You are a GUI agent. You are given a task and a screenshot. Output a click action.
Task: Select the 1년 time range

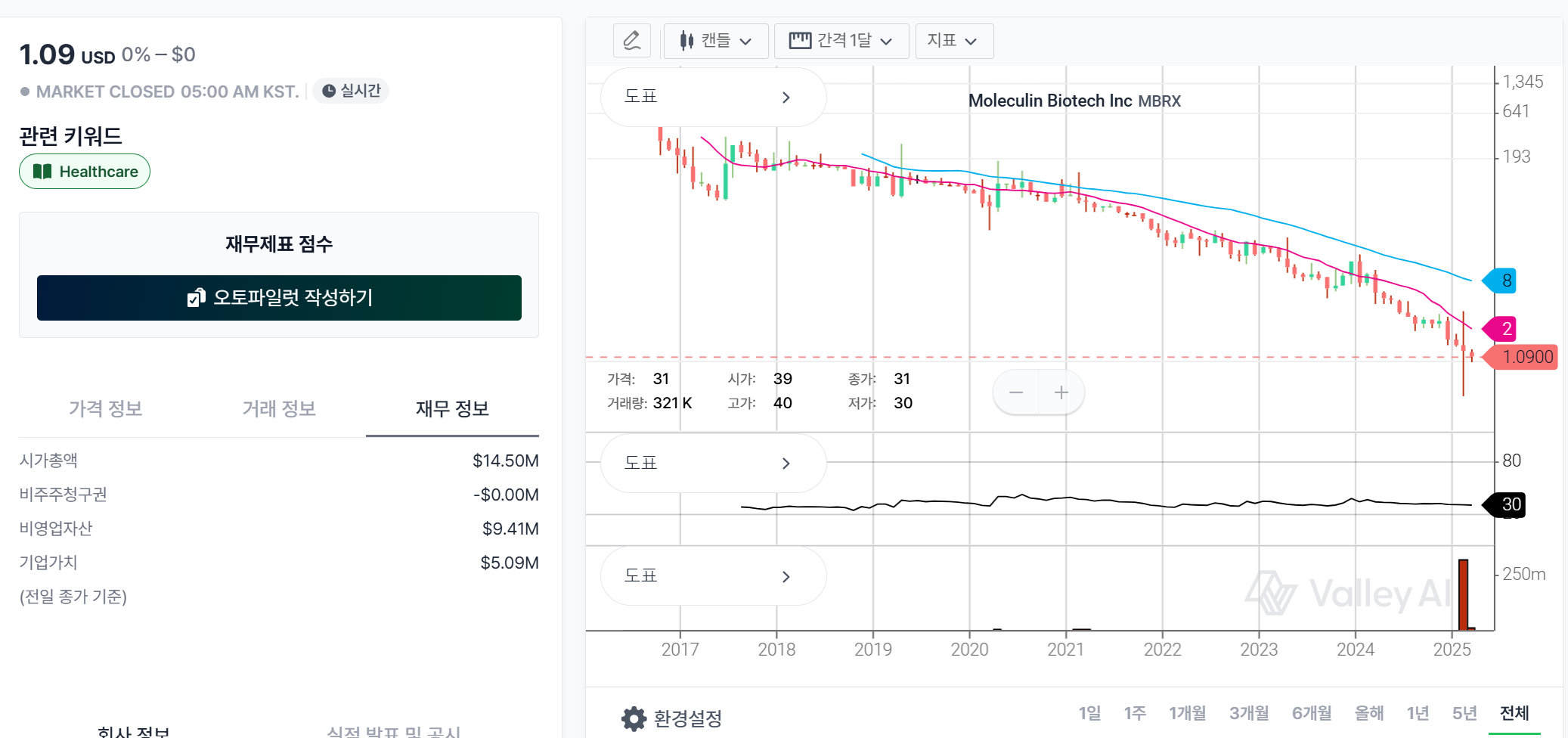click(x=1418, y=713)
